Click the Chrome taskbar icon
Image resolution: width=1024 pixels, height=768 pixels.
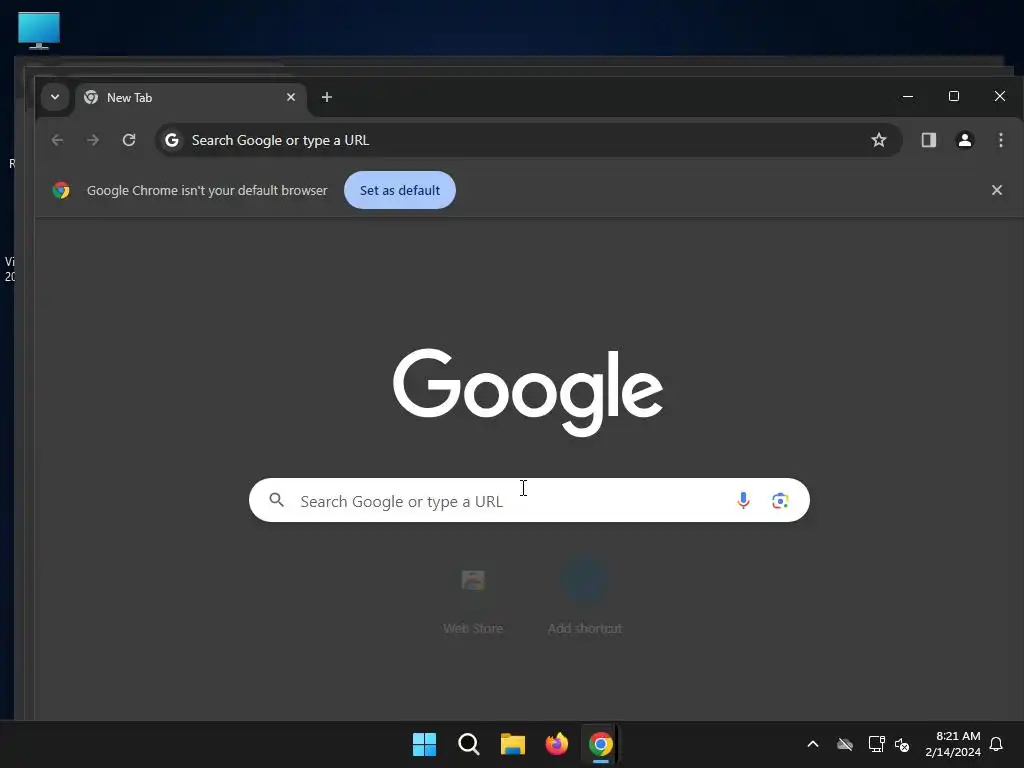tap(601, 744)
